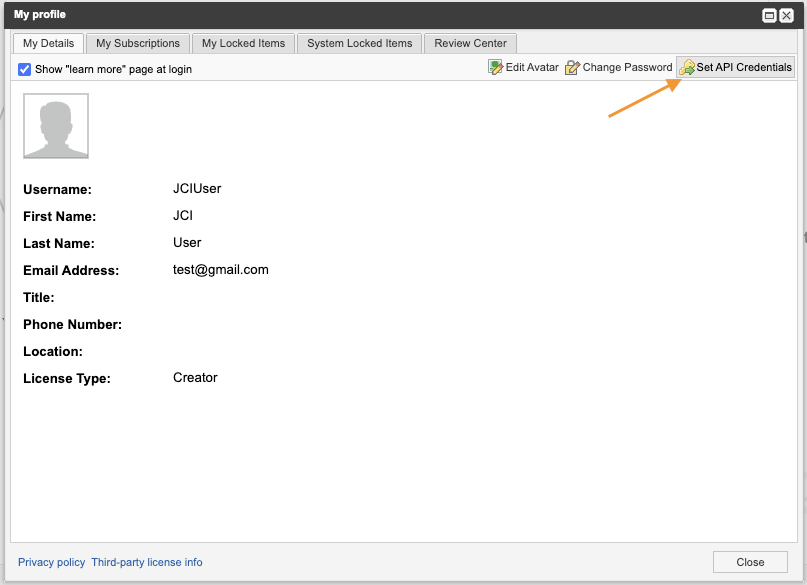
Task: Click the Last Name value User
Action: coord(187,243)
